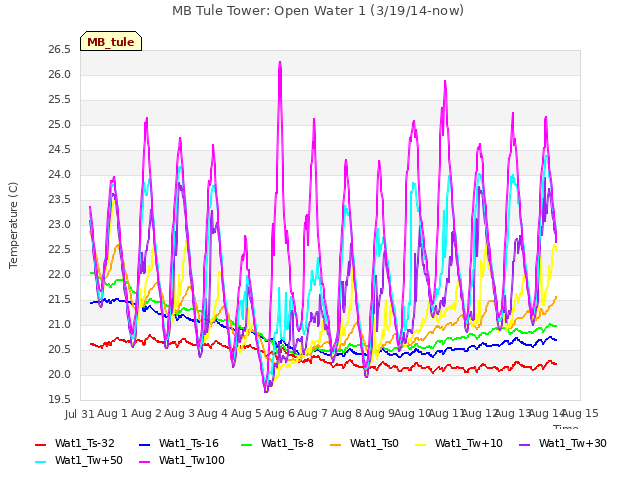Click the Aug 15 x-axis date label

point(580,413)
